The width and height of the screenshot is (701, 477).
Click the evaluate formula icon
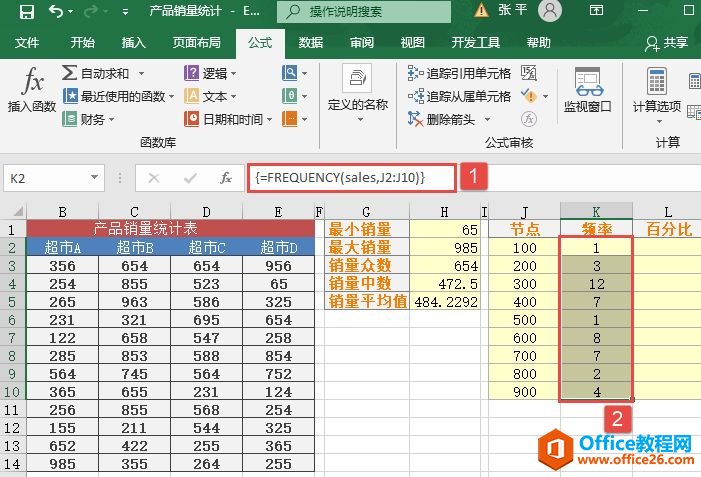(529, 119)
